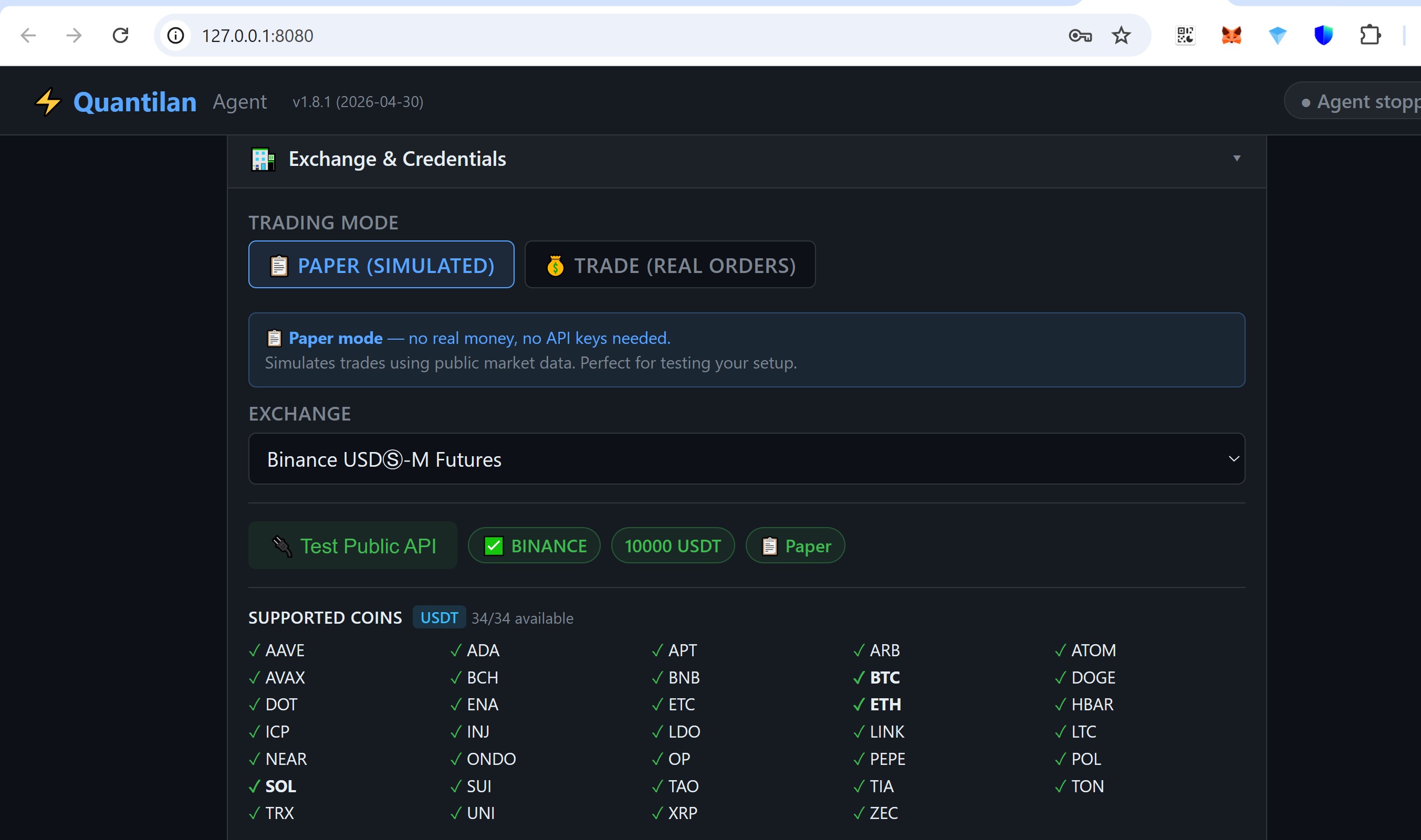The height and width of the screenshot is (840, 1421).
Task: Collapse the Exchange & Credentials section
Action: [1237, 159]
